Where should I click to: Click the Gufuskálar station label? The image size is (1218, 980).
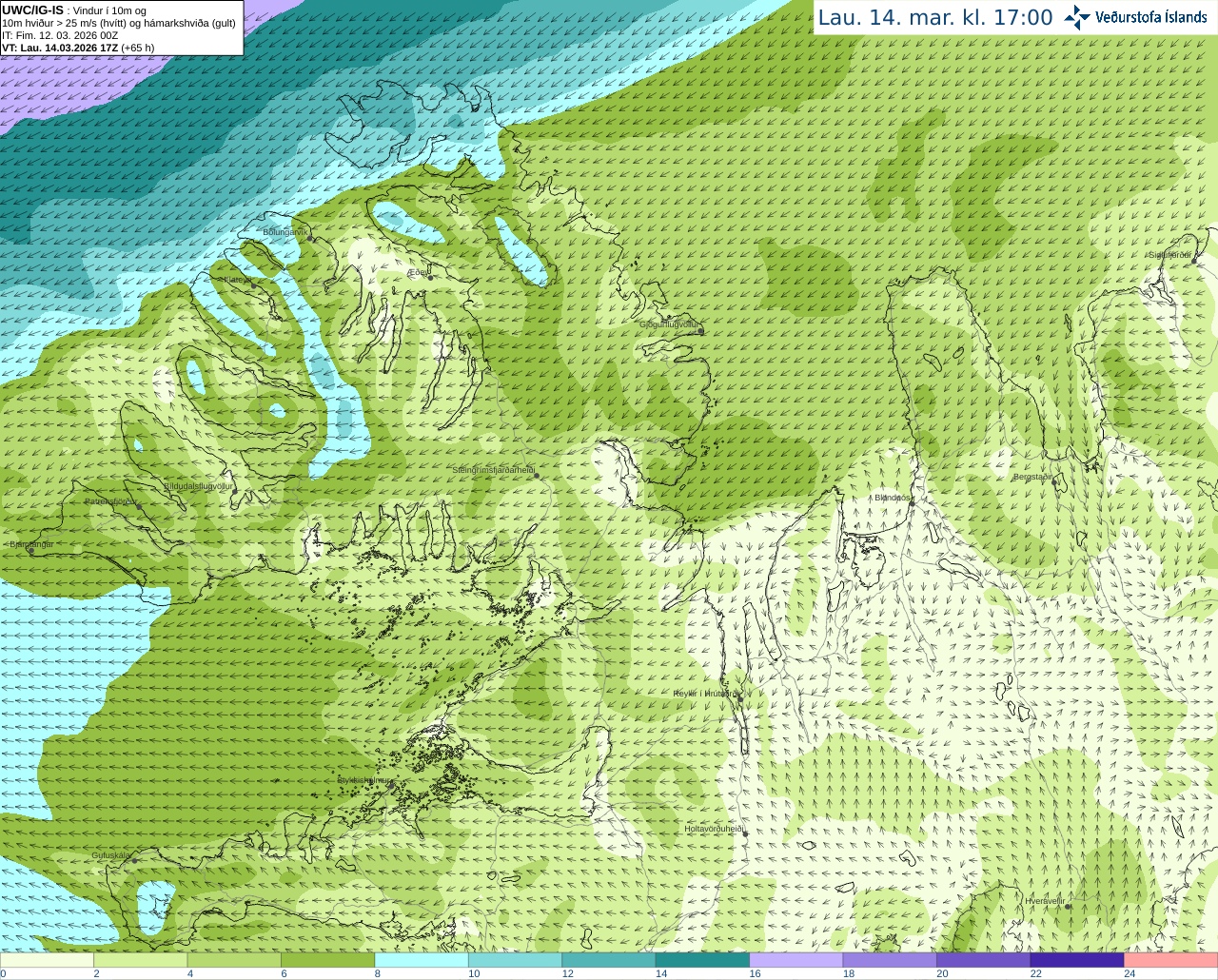pos(110,855)
